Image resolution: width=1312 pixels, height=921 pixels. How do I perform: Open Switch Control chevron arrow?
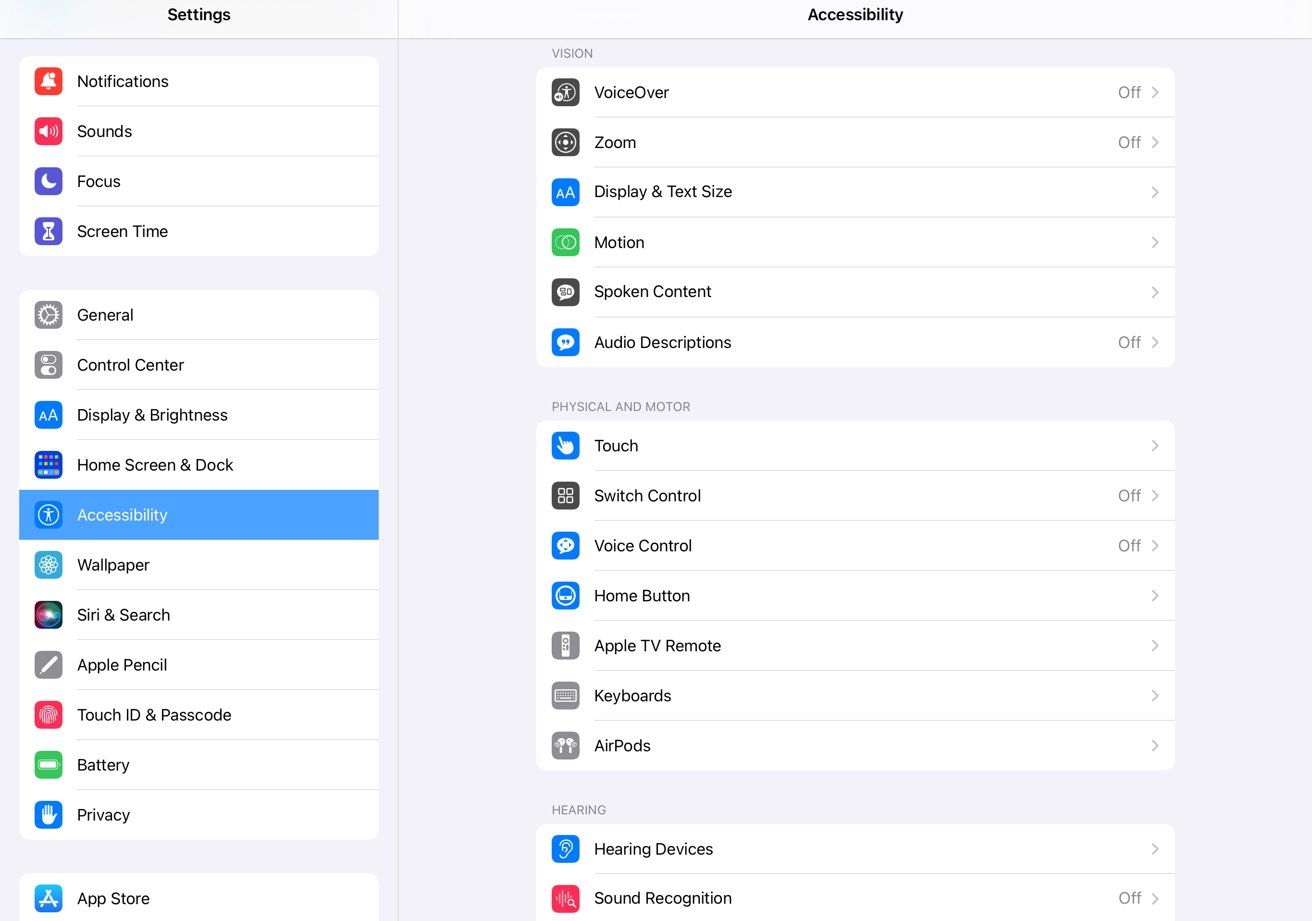pos(1155,496)
